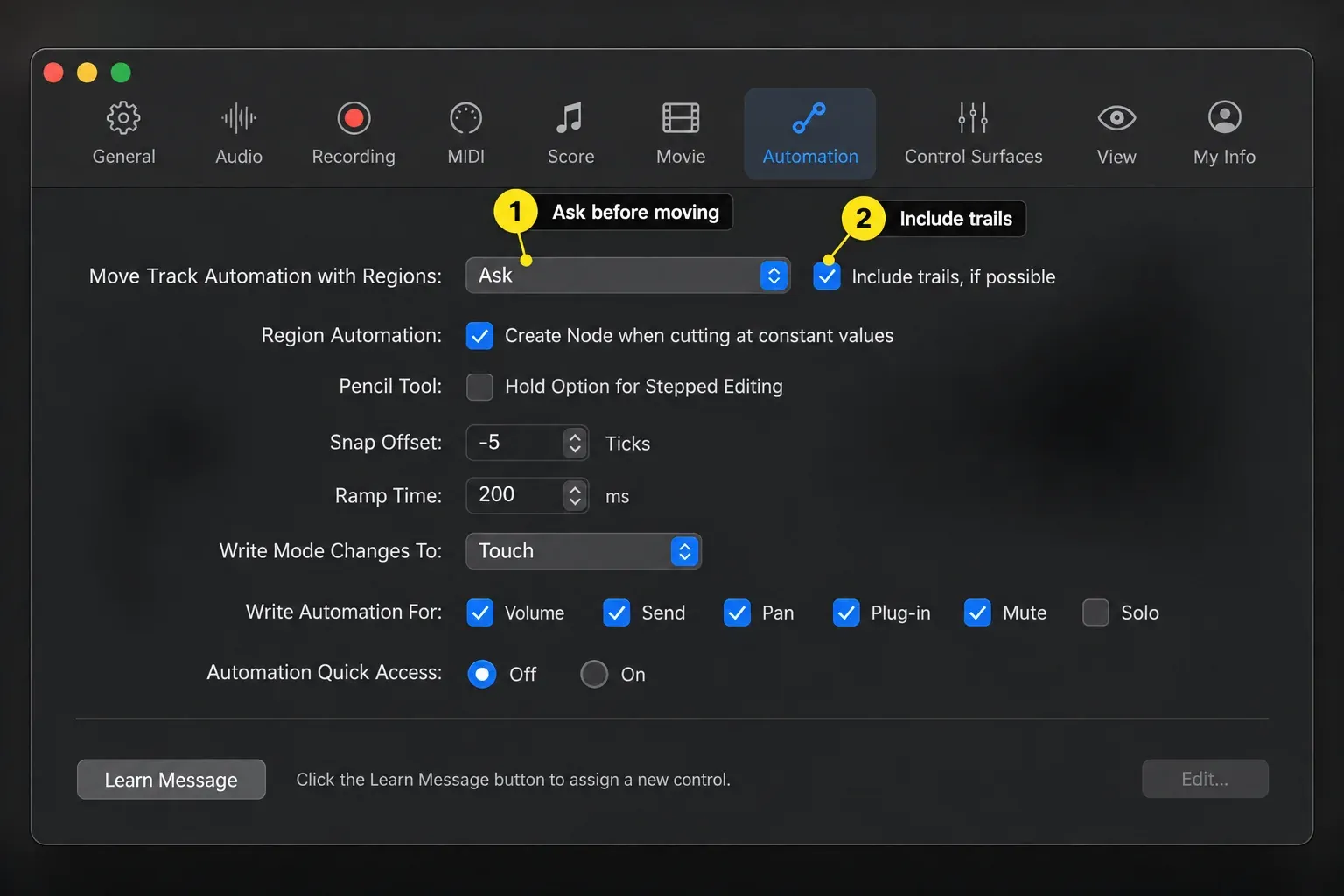Select the View eye icon
Viewport: 1344px width, 896px height.
(x=1116, y=117)
